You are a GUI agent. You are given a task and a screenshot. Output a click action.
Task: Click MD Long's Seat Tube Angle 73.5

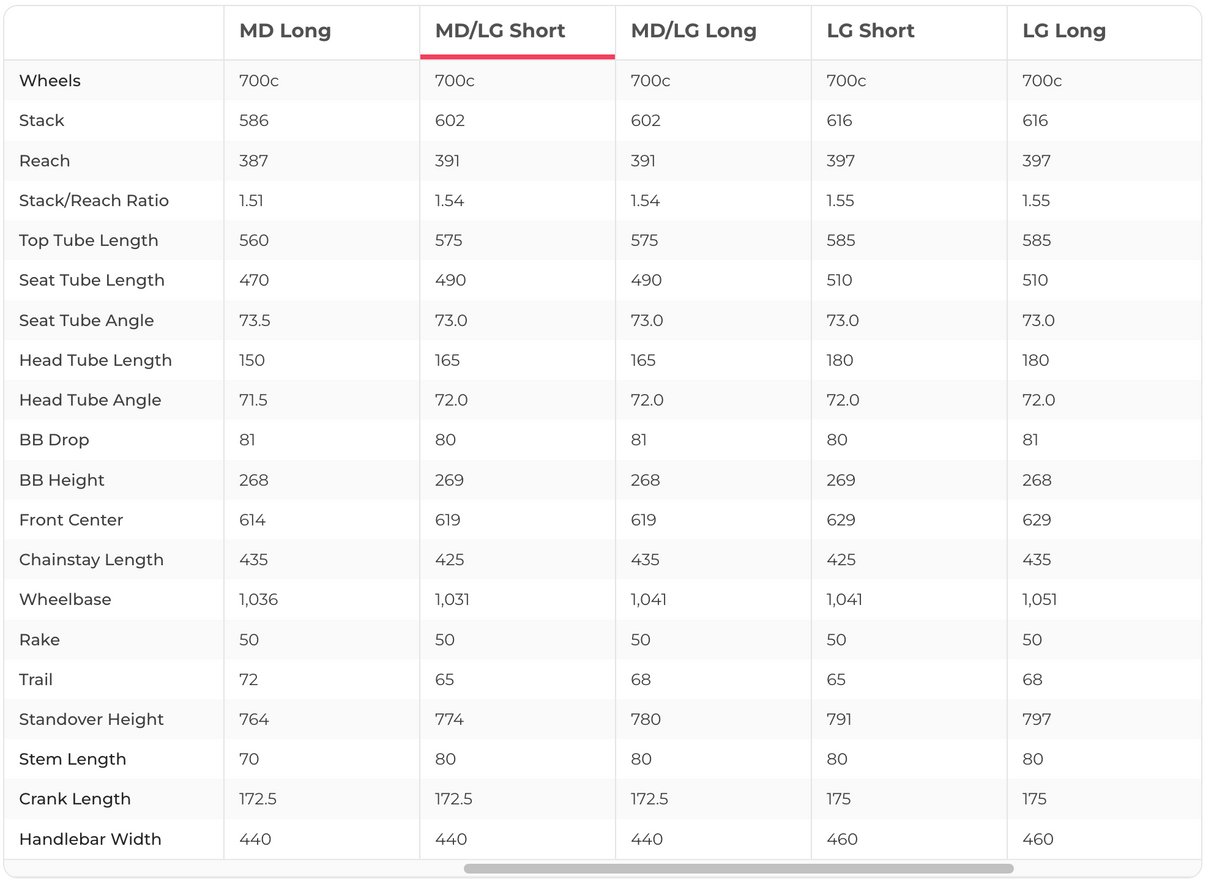pyautogui.click(x=255, y=320)
